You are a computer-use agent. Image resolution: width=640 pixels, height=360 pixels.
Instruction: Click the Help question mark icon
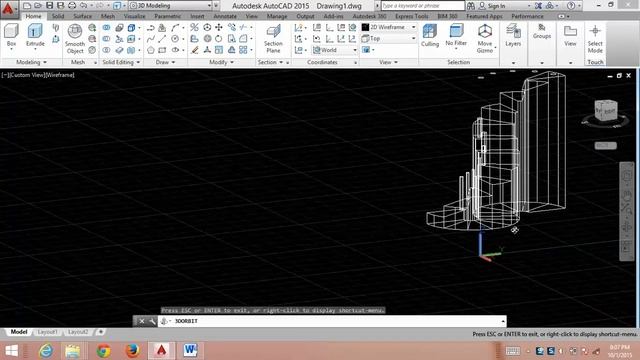pos(571,6)
